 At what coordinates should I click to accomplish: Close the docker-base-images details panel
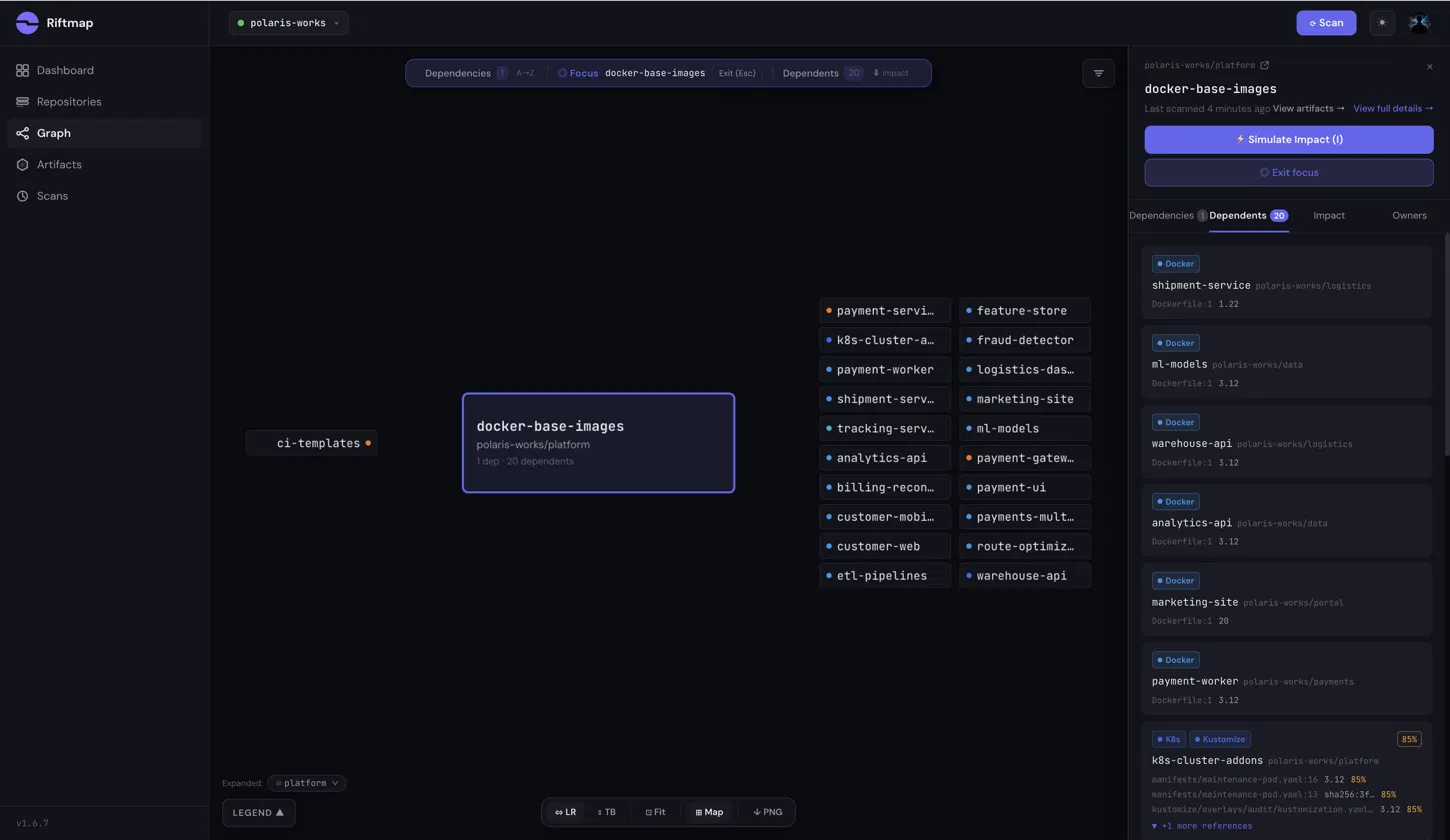(1429, 67)
